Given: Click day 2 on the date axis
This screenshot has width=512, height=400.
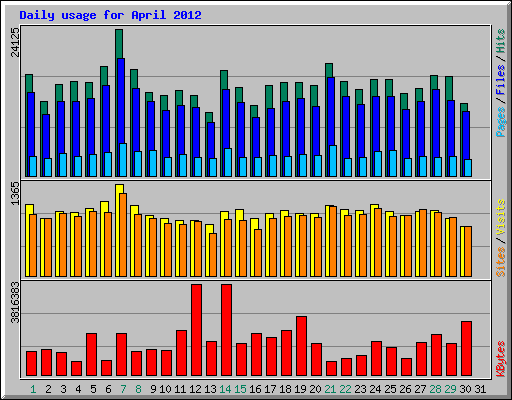Looking at the screenshot, I should 48,389.
